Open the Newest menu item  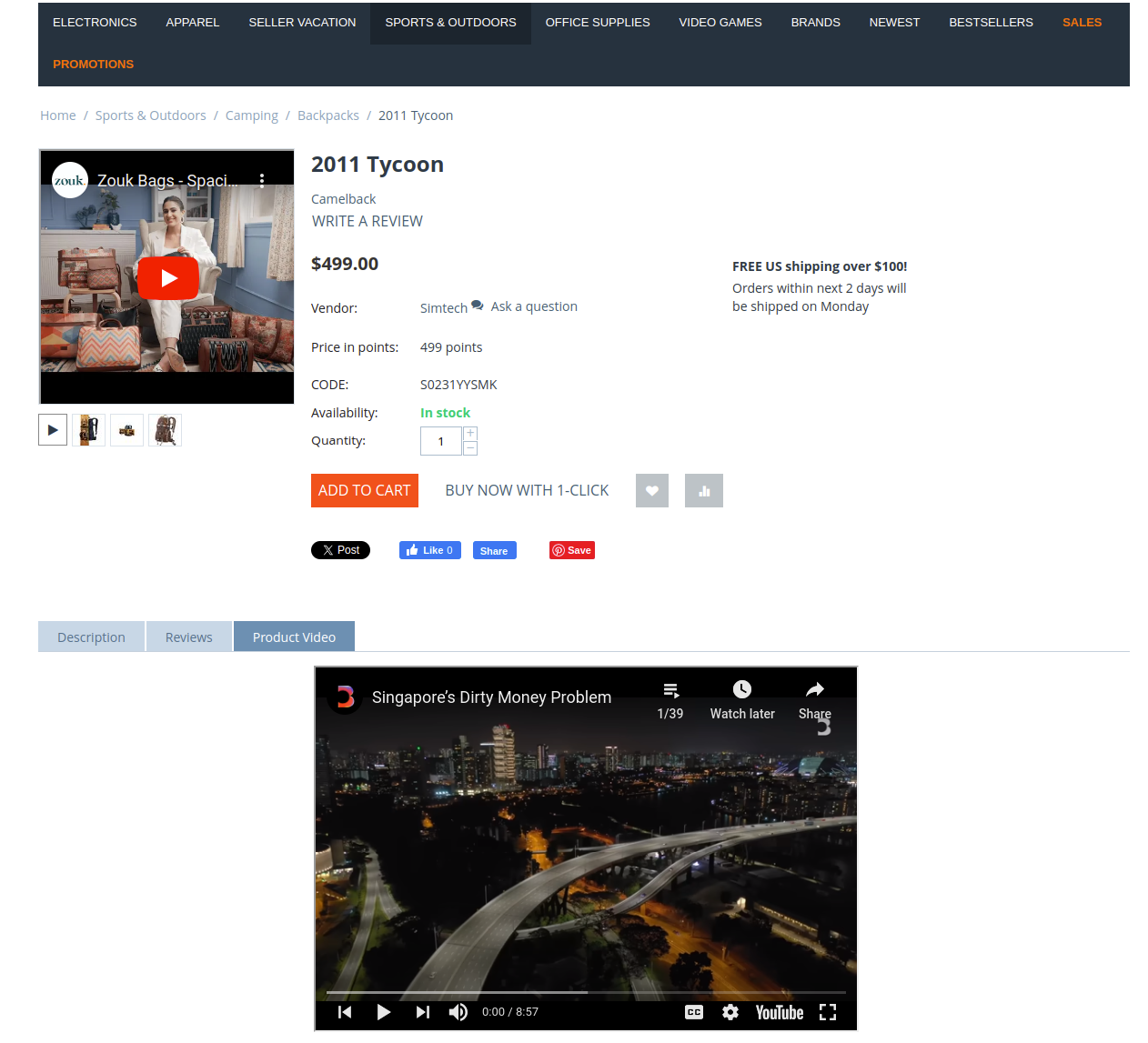tap(894, 23)
